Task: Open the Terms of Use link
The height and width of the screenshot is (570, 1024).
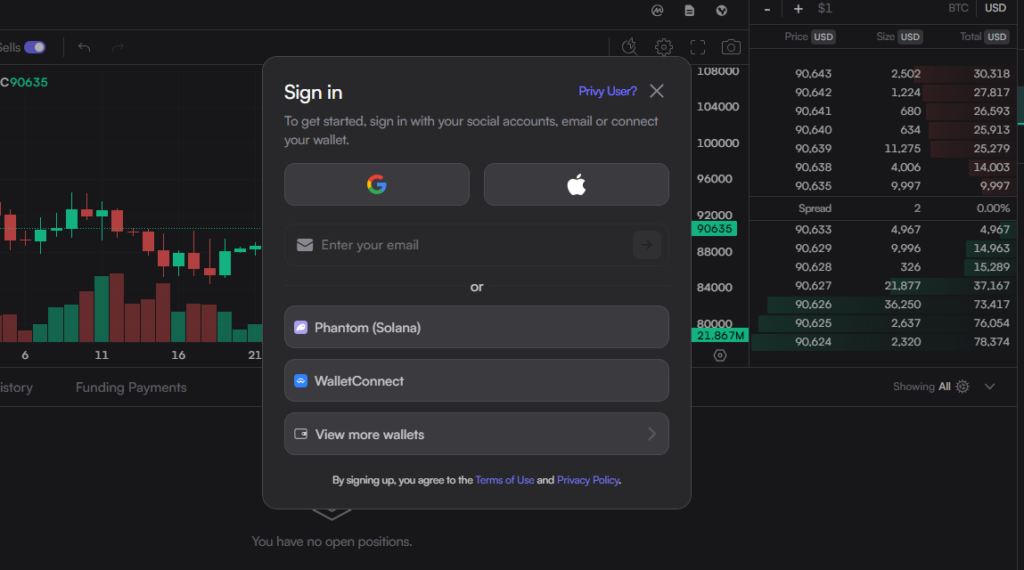Action: [504, 480]
